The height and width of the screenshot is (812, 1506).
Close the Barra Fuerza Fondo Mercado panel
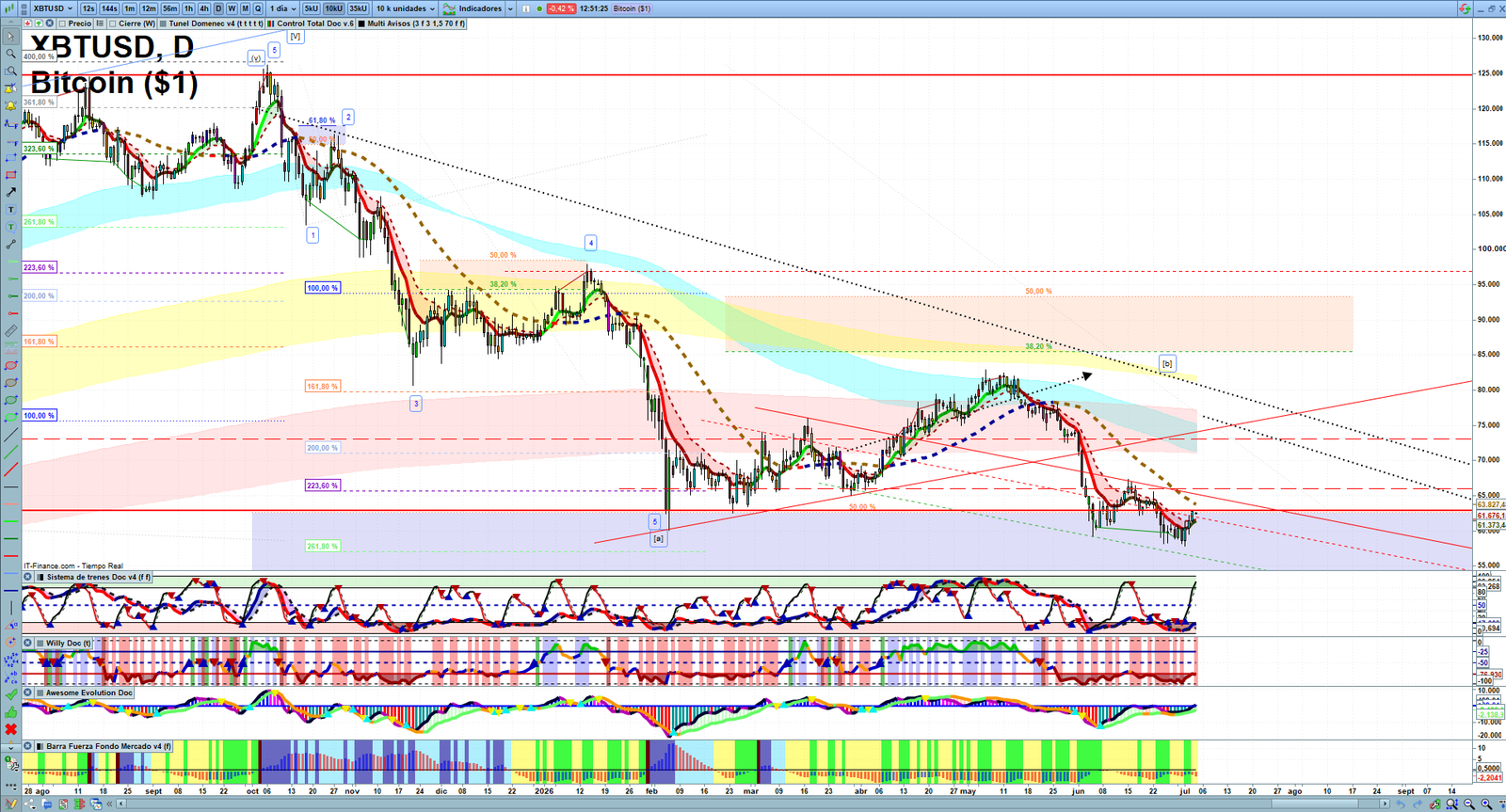click(27, 746)
